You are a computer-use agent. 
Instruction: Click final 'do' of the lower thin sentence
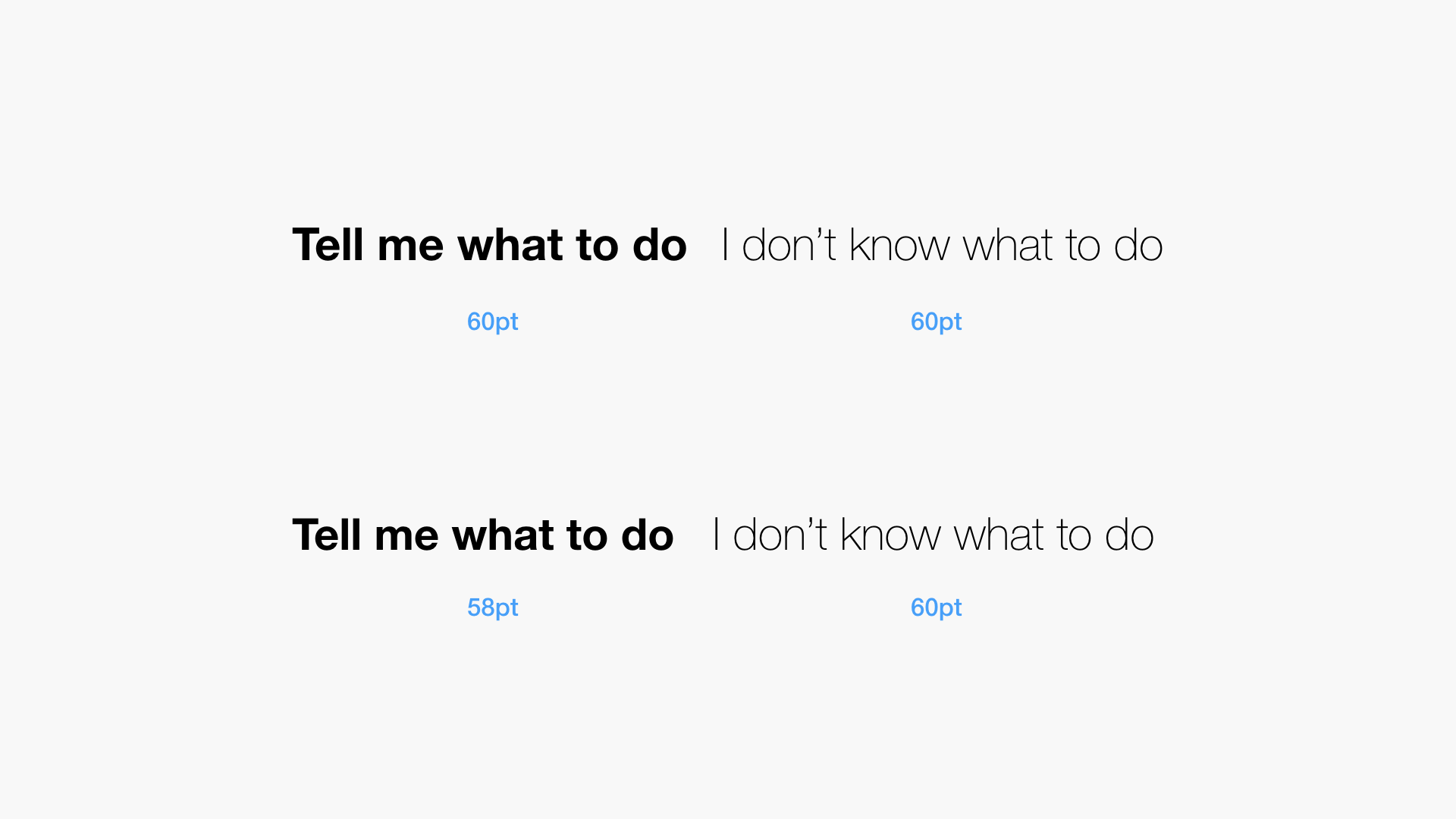[1129, 535]
